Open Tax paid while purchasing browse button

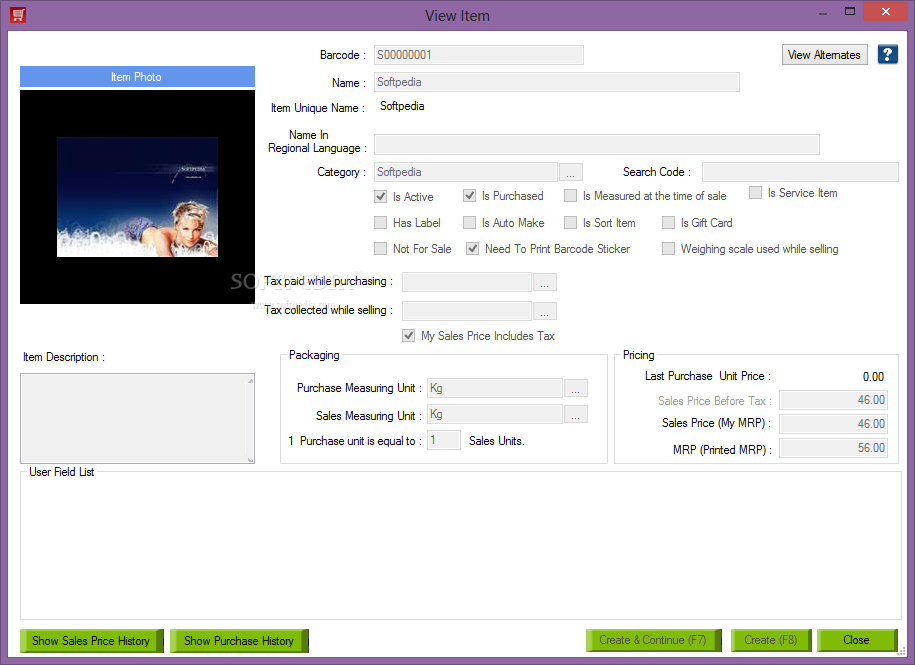click(544, 282)
